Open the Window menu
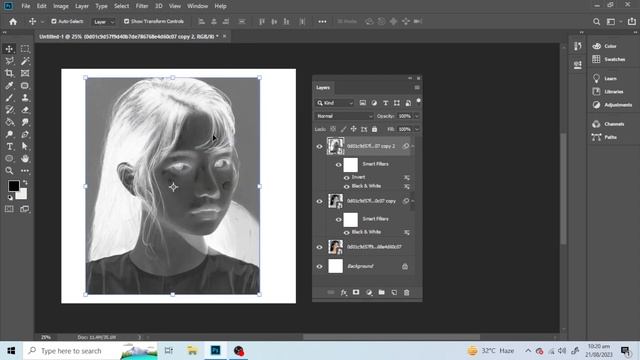Screen dimensions: 640x360 point(198,6)
